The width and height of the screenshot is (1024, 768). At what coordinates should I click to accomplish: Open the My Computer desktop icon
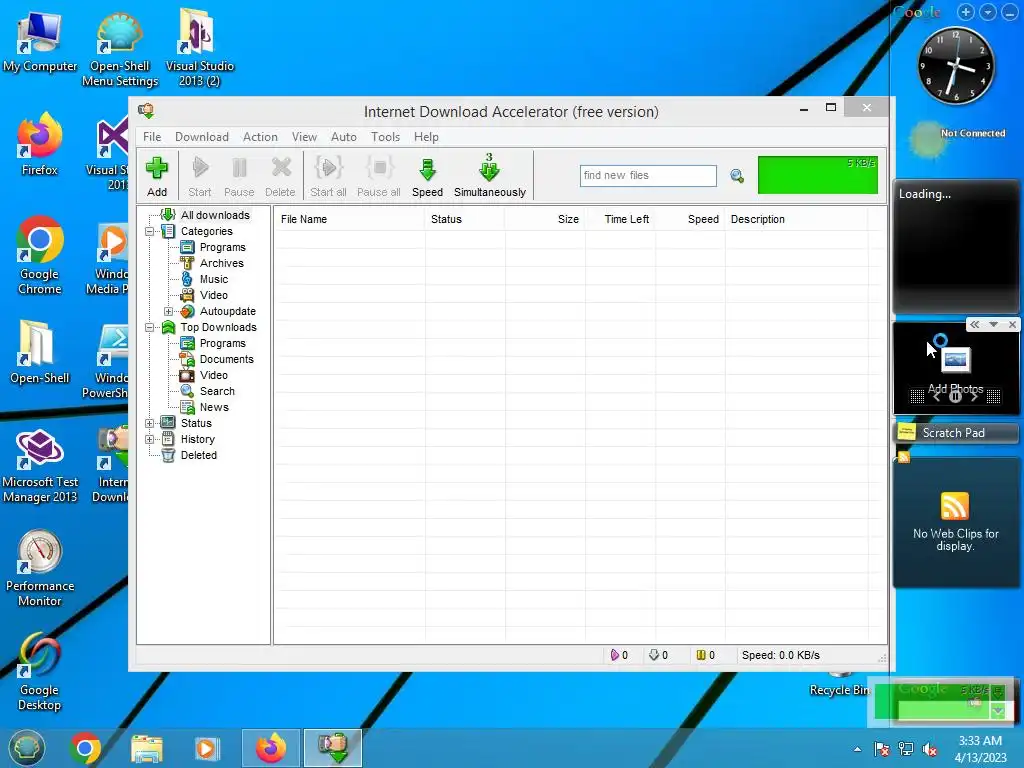pyautogui.click(x=40, y=42)
